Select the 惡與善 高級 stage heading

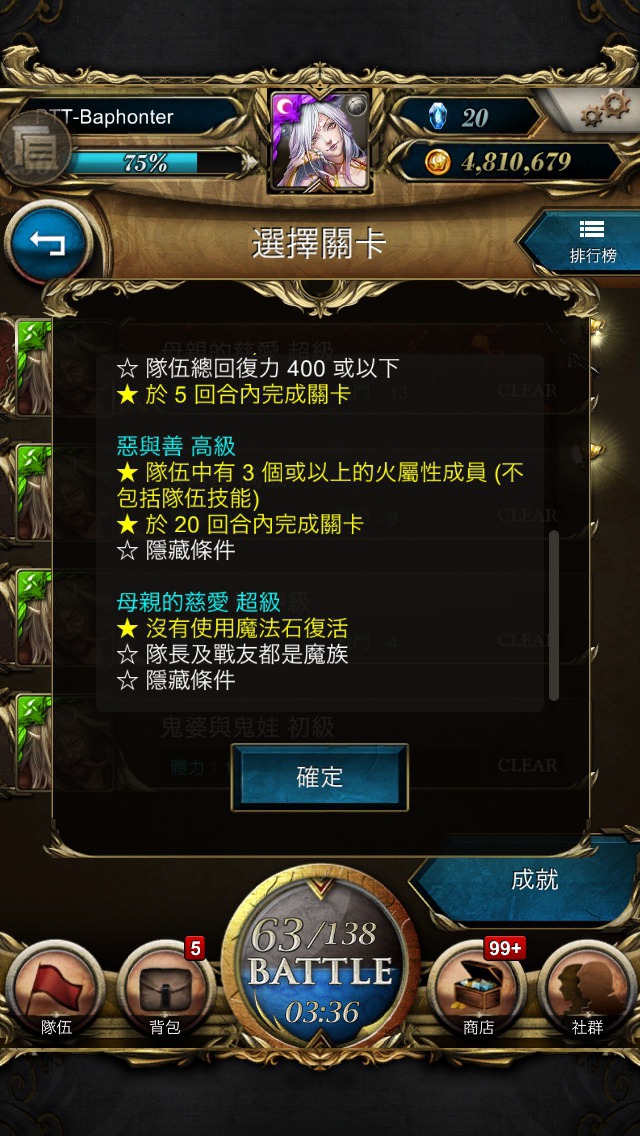176,445
